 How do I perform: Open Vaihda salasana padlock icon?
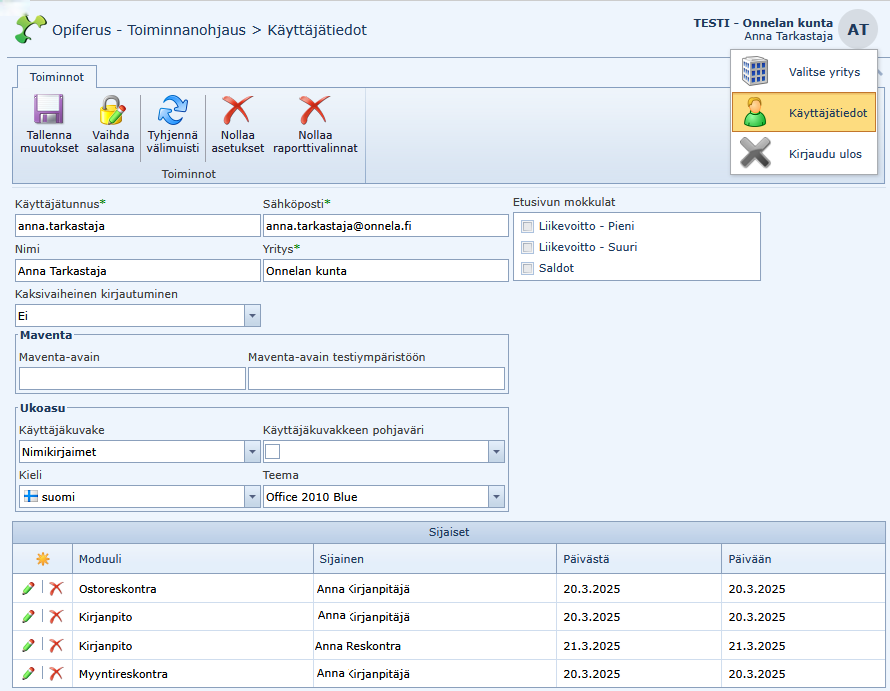[111, 110]
